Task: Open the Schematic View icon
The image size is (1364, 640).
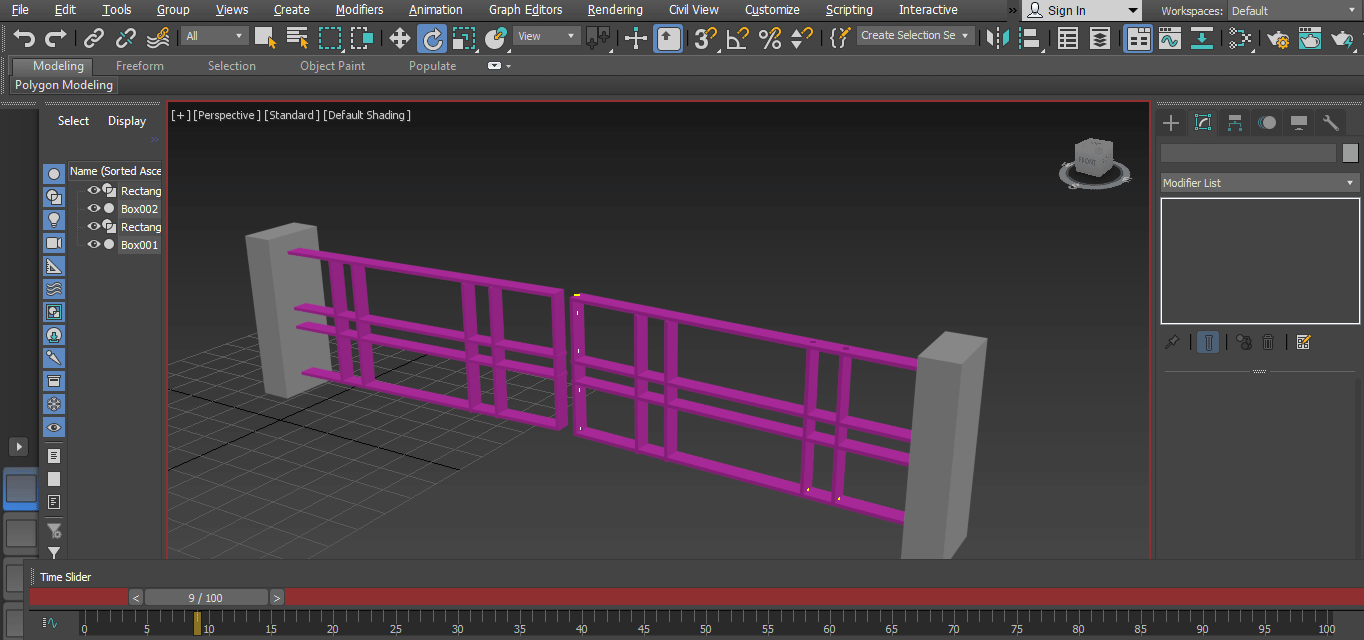Action: (1202, 38)
